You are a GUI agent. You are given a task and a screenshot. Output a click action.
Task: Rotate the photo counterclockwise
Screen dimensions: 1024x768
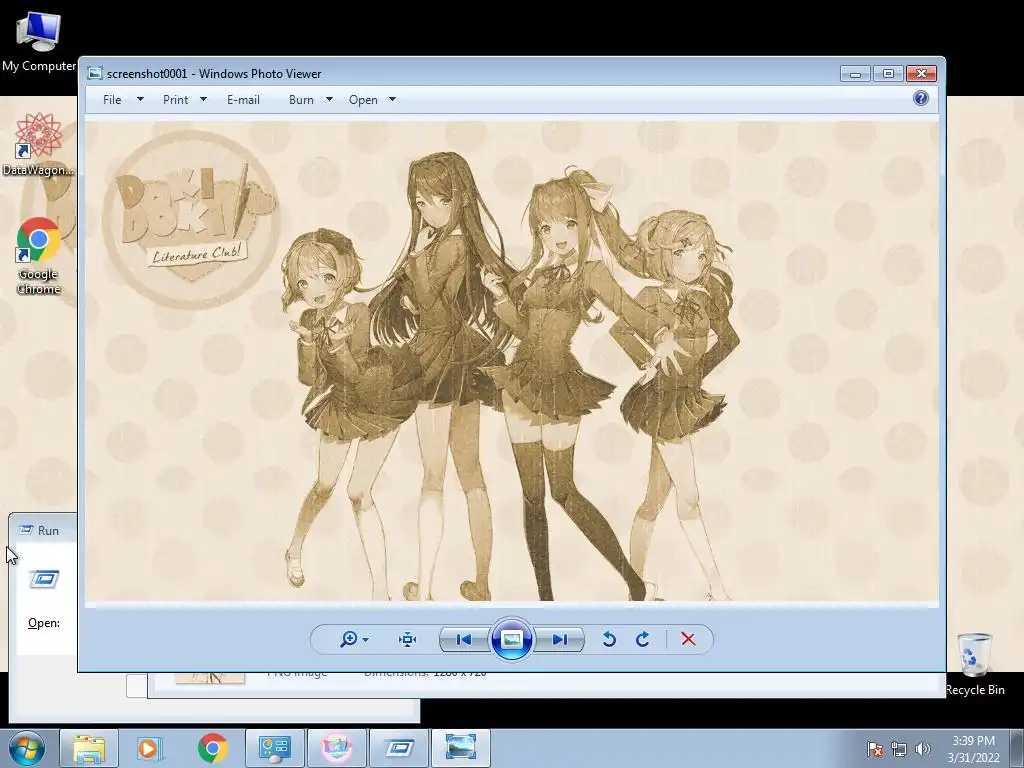609,639
